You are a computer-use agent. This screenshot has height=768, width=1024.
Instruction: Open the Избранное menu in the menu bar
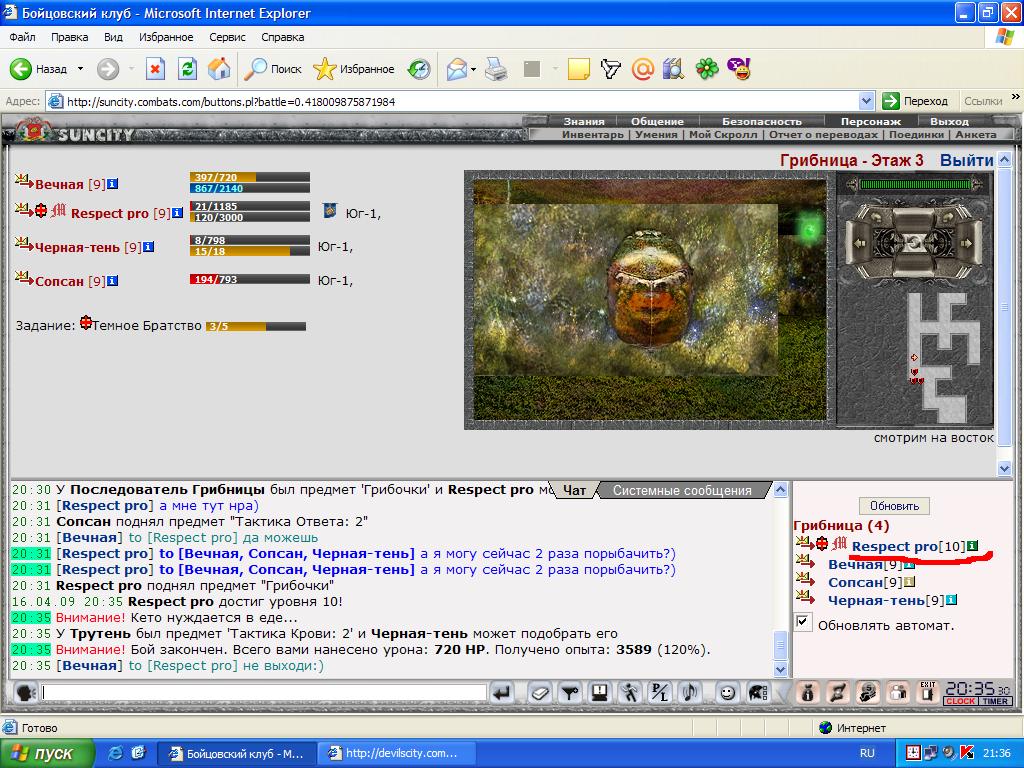coord(166,37)
